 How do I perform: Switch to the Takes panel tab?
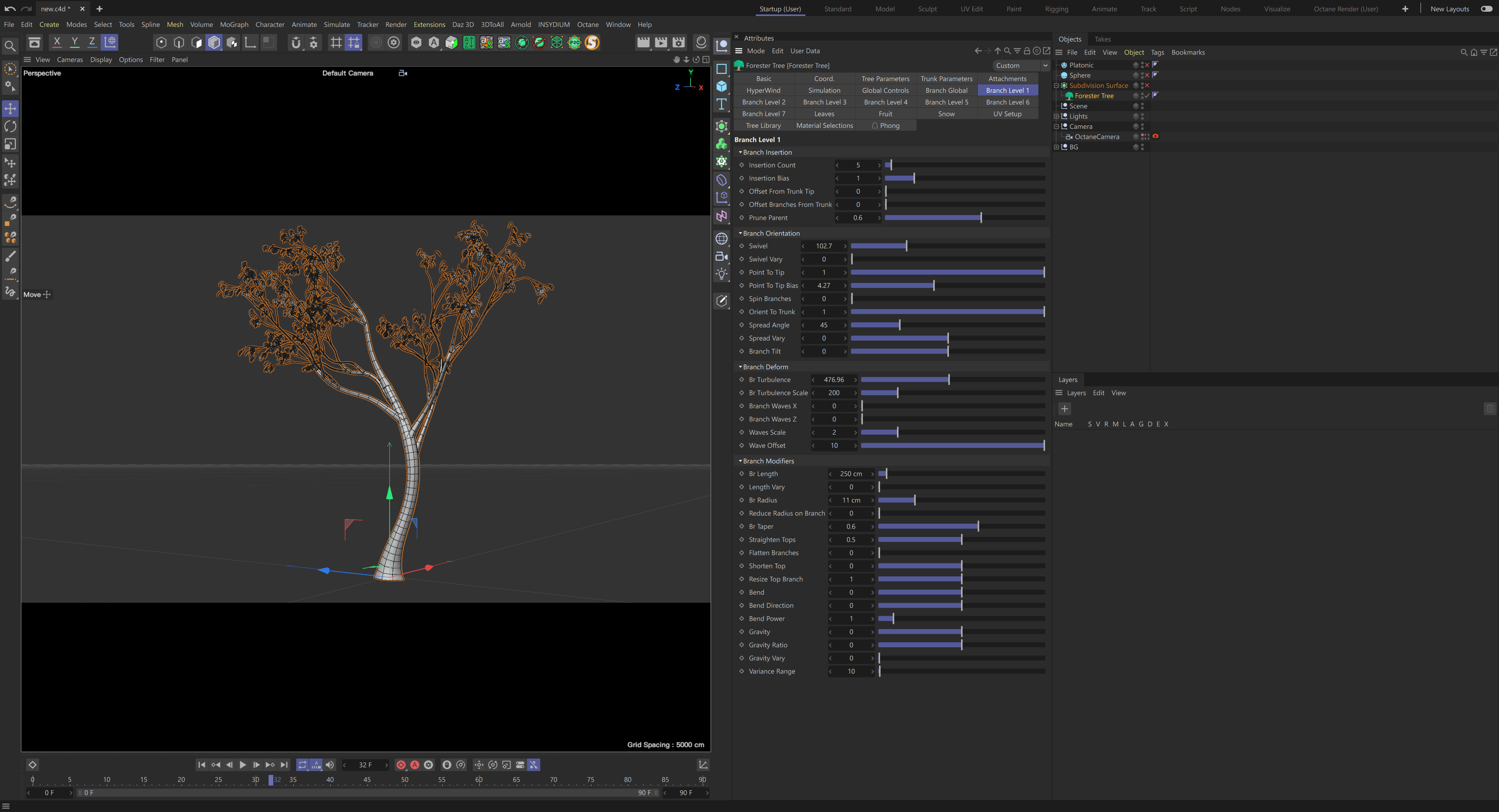click(x=1102, y=39)
